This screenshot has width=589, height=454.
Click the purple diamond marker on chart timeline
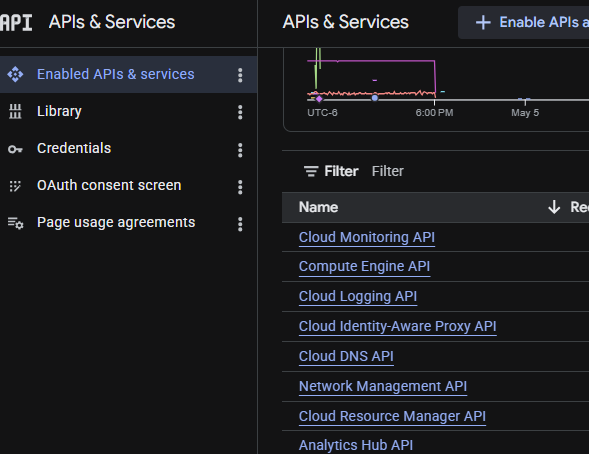[319, 99]
